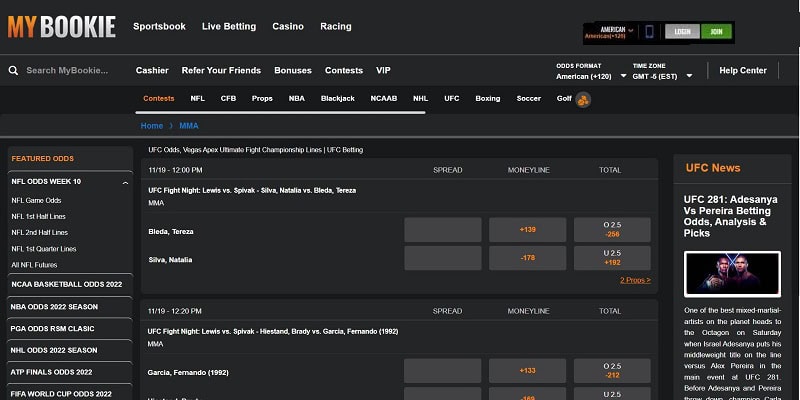Open the Racing menu
The image size is (800, 400).
point(336,27)
